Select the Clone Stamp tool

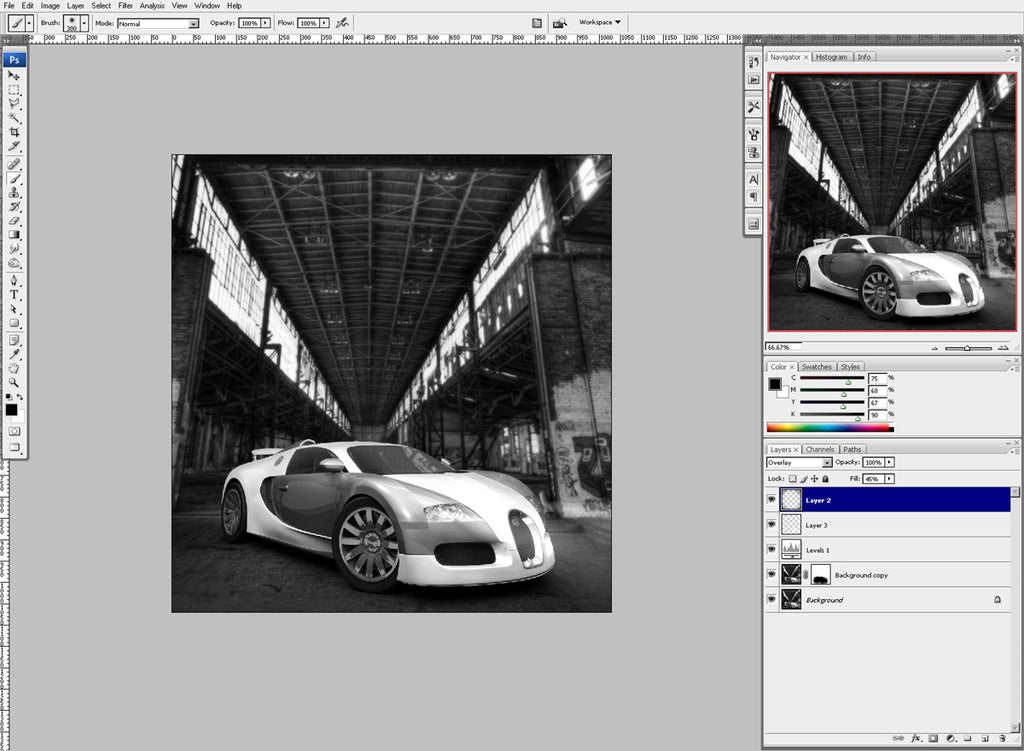pyautogui.click(x=15, y=190)
